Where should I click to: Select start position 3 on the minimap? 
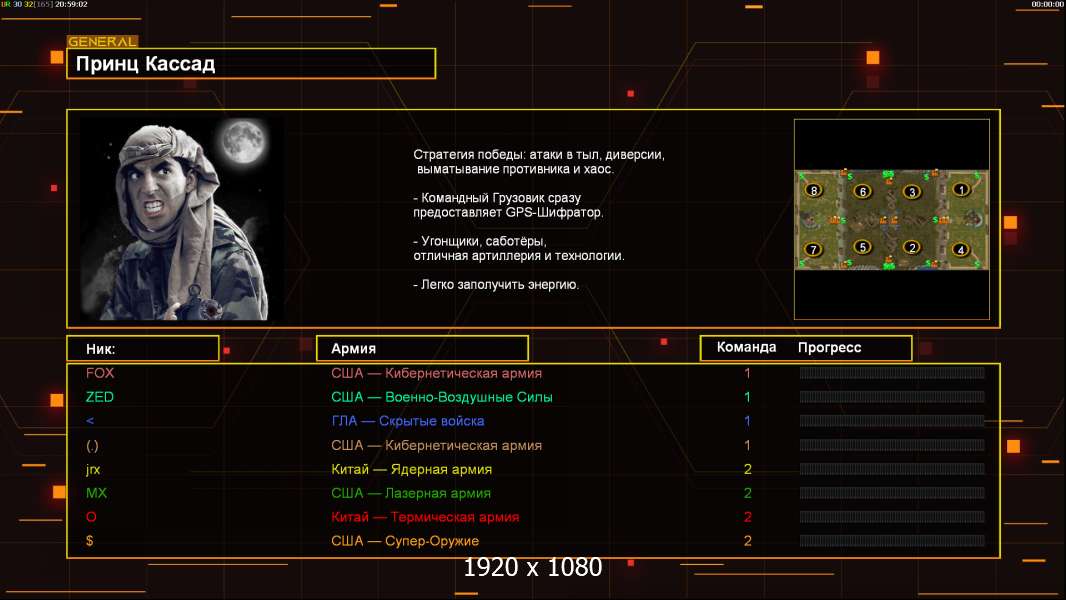(912, 192)
